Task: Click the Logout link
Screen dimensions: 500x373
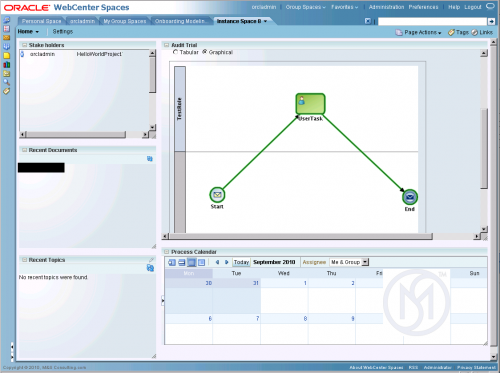Action: 473,7
